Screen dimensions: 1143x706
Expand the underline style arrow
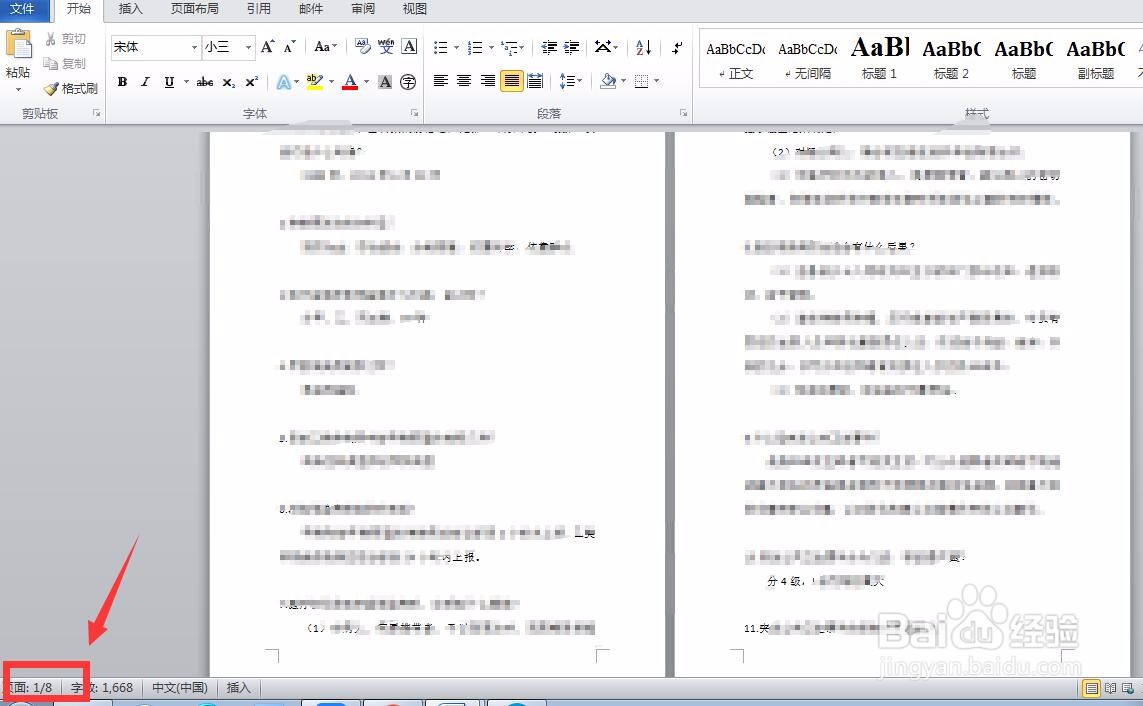[186, 82]
